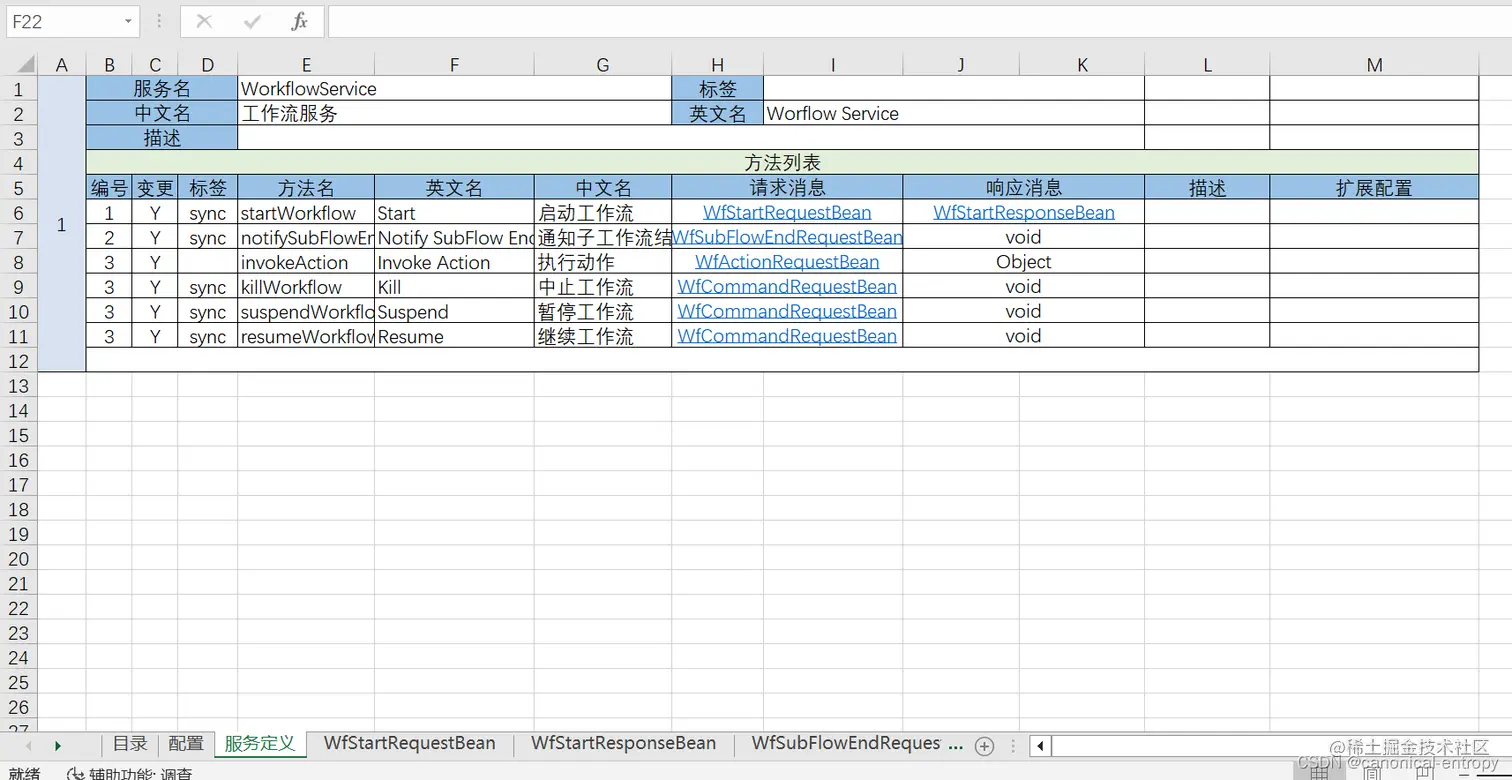Open WfCommandRequestBean link in killWorkflow row

787,287
